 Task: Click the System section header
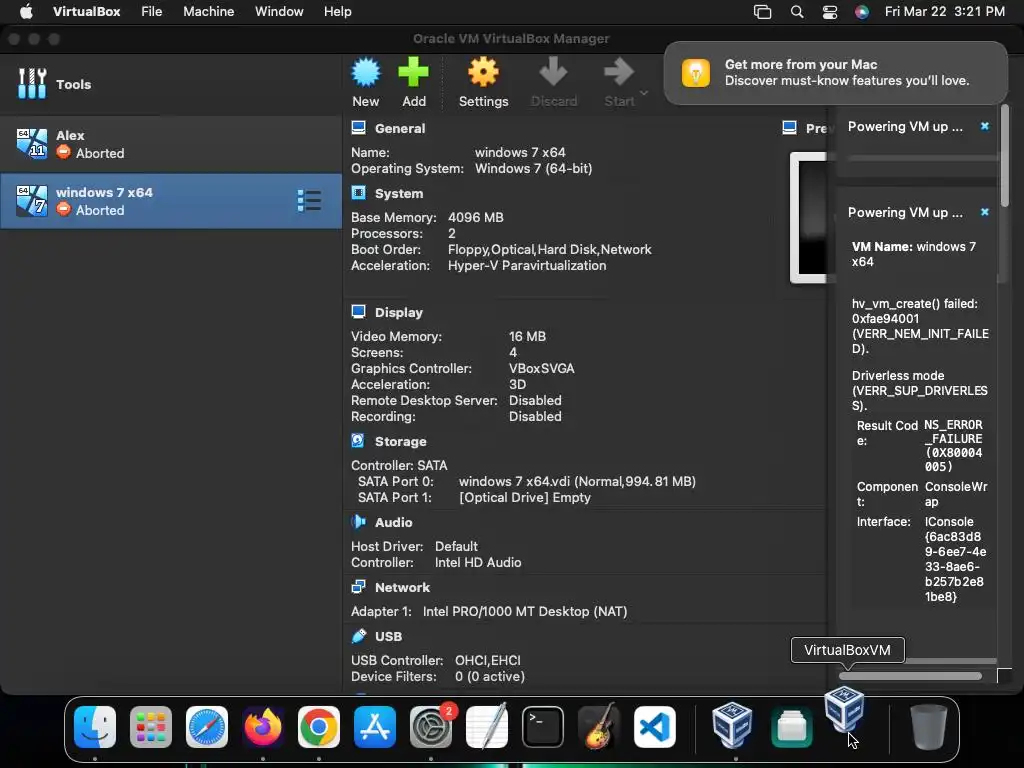coord(399,194)
